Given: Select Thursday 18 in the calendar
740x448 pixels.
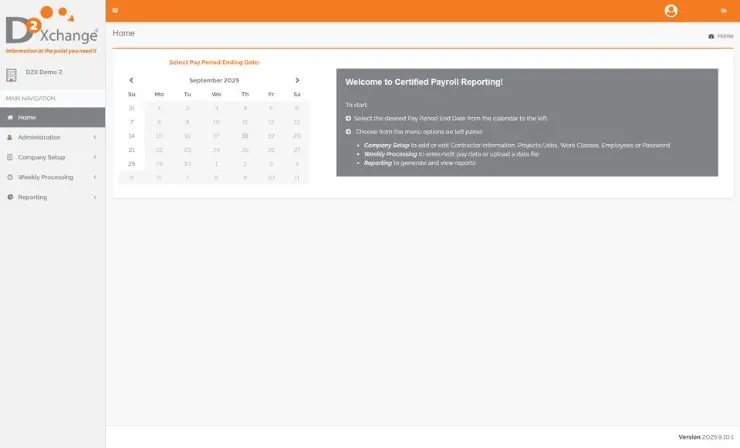Looking at the screenshot, I should coord(245,136).
